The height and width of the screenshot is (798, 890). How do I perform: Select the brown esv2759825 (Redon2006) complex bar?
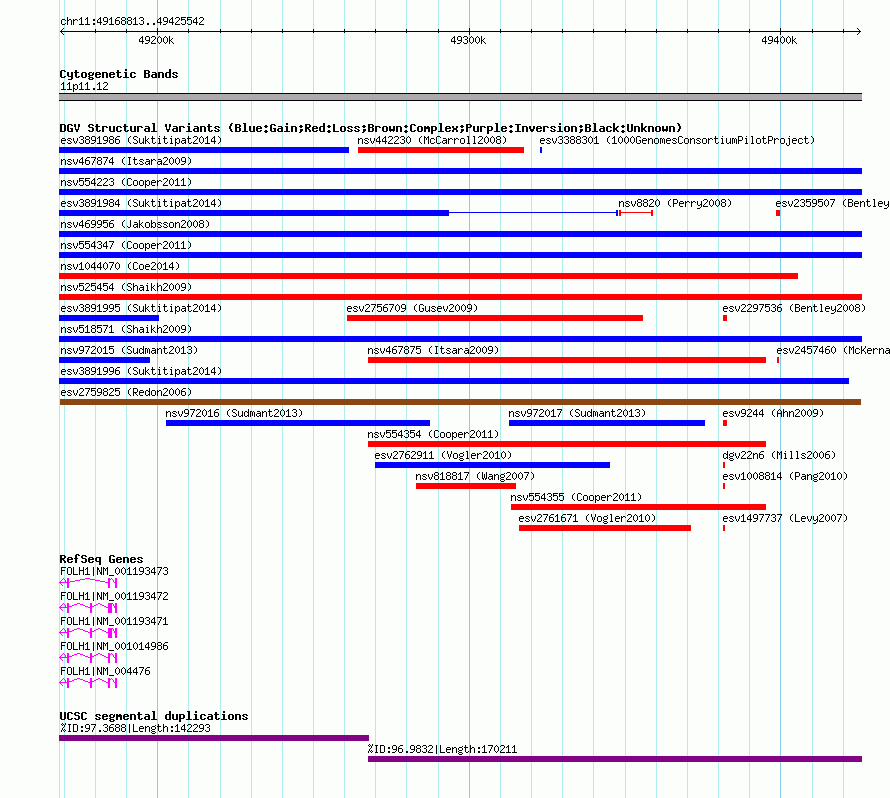(460, 402)
